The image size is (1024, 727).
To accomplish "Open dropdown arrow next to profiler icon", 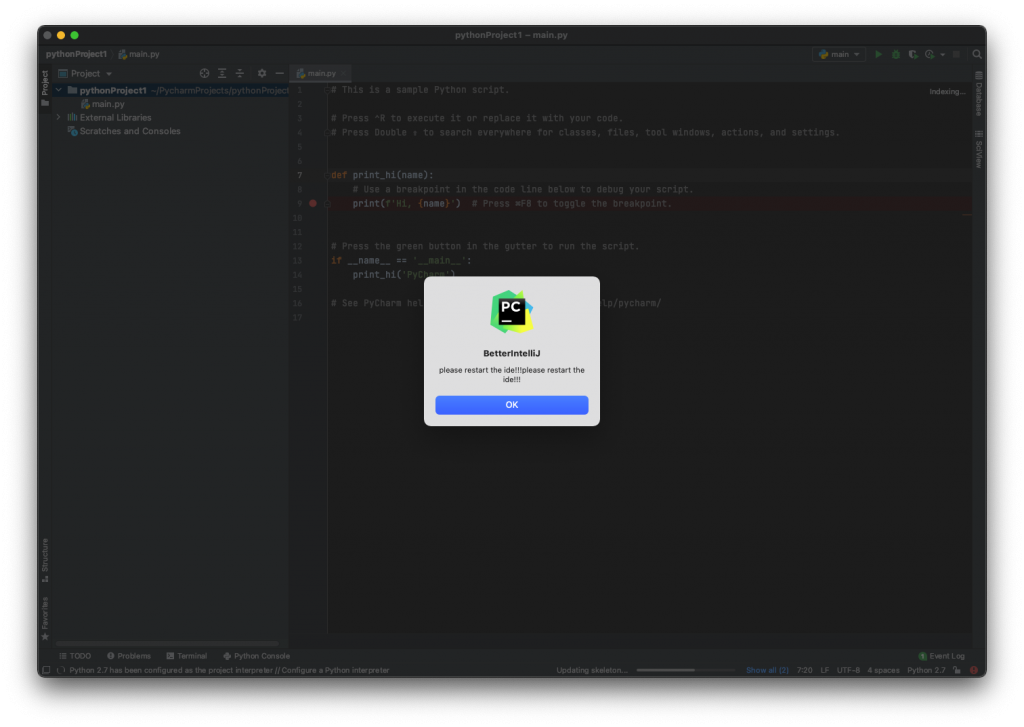I will 942,55.
